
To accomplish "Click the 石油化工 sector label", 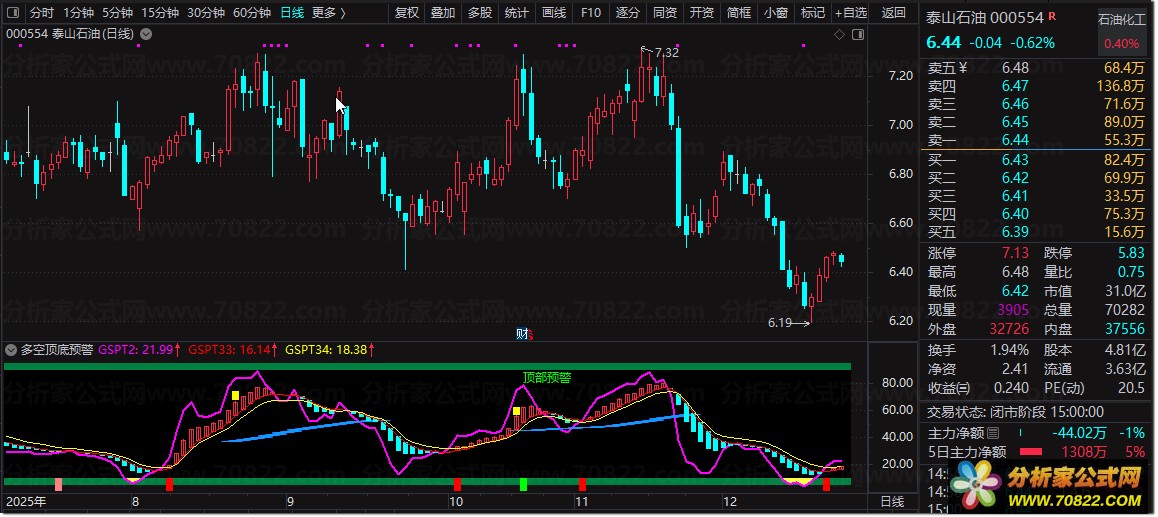I will 1121,19.
